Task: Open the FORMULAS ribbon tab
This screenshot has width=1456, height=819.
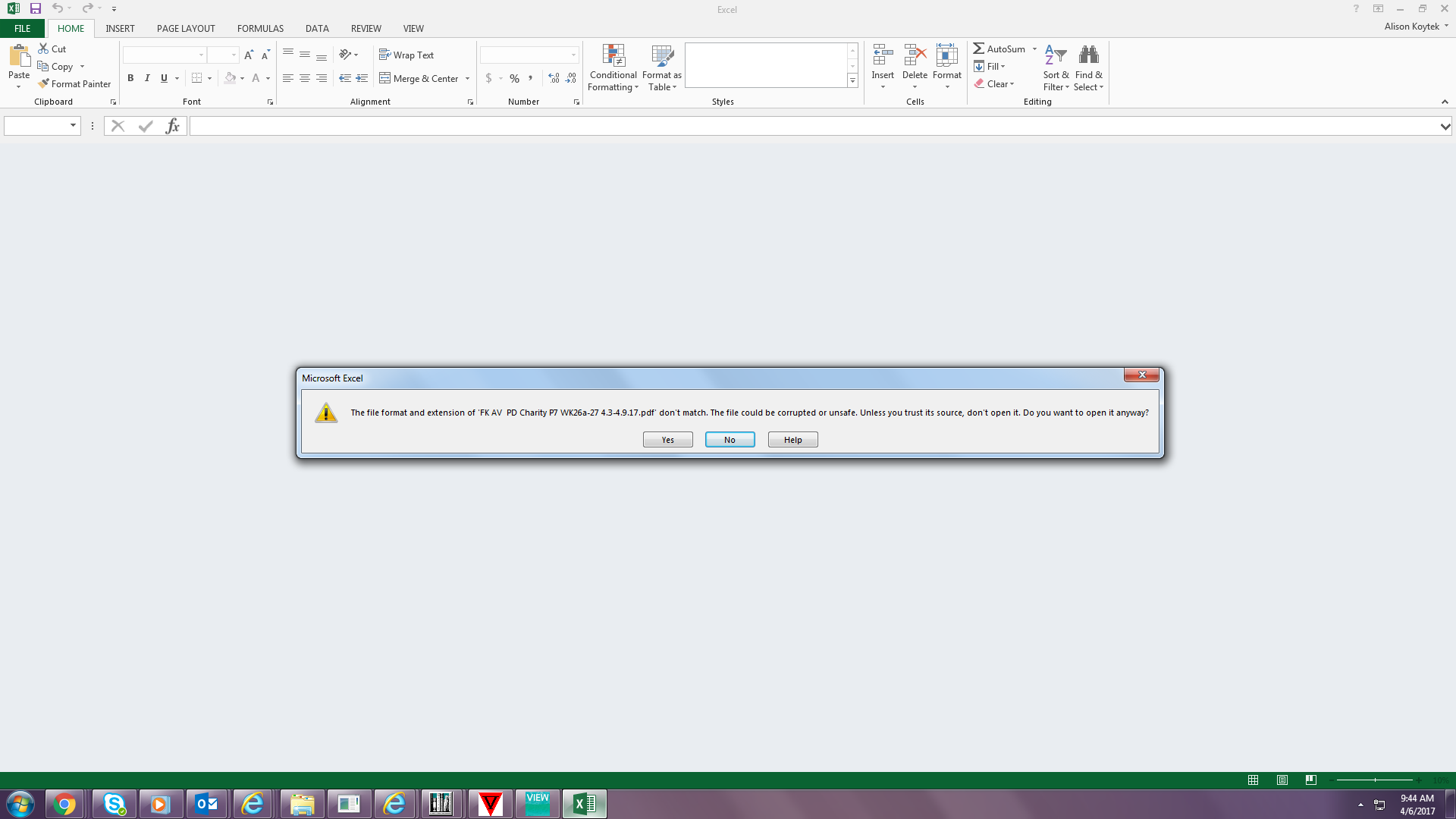Action: coord(260,28)
